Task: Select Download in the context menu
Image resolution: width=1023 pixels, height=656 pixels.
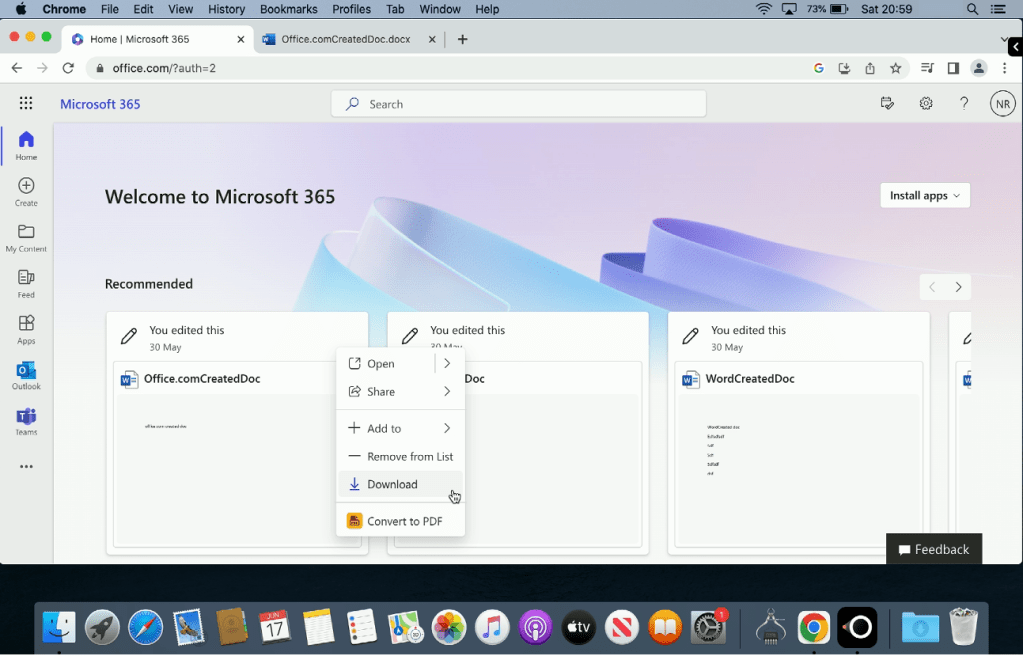Action: 392,484
